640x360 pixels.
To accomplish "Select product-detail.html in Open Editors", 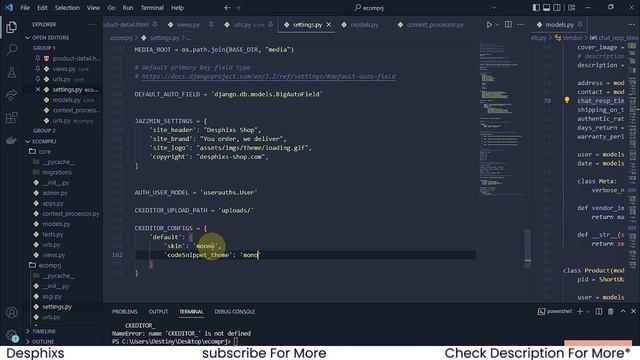I will coord(76,58).
